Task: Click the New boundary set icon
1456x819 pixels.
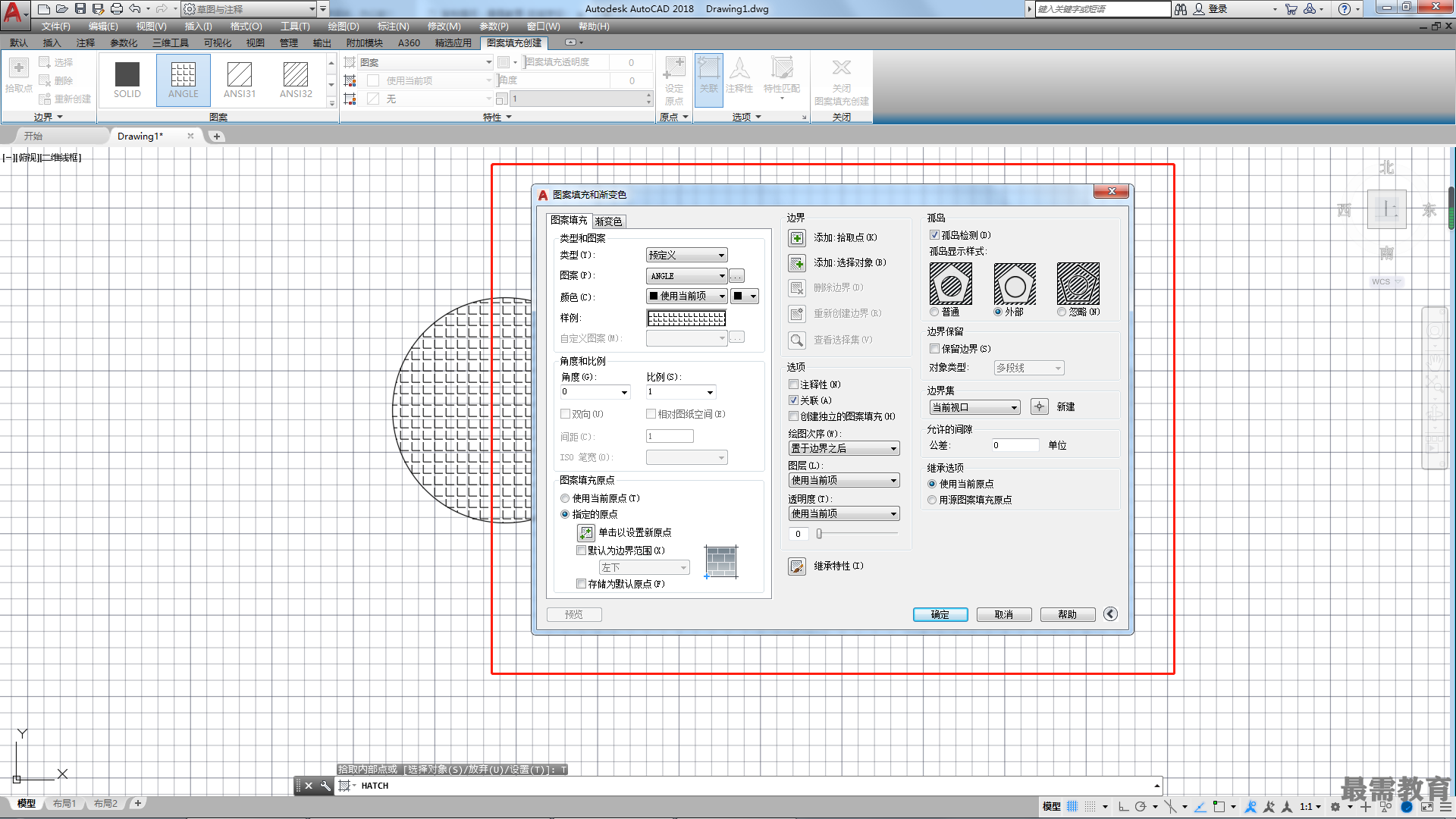Action: (x=1039, y=407)
